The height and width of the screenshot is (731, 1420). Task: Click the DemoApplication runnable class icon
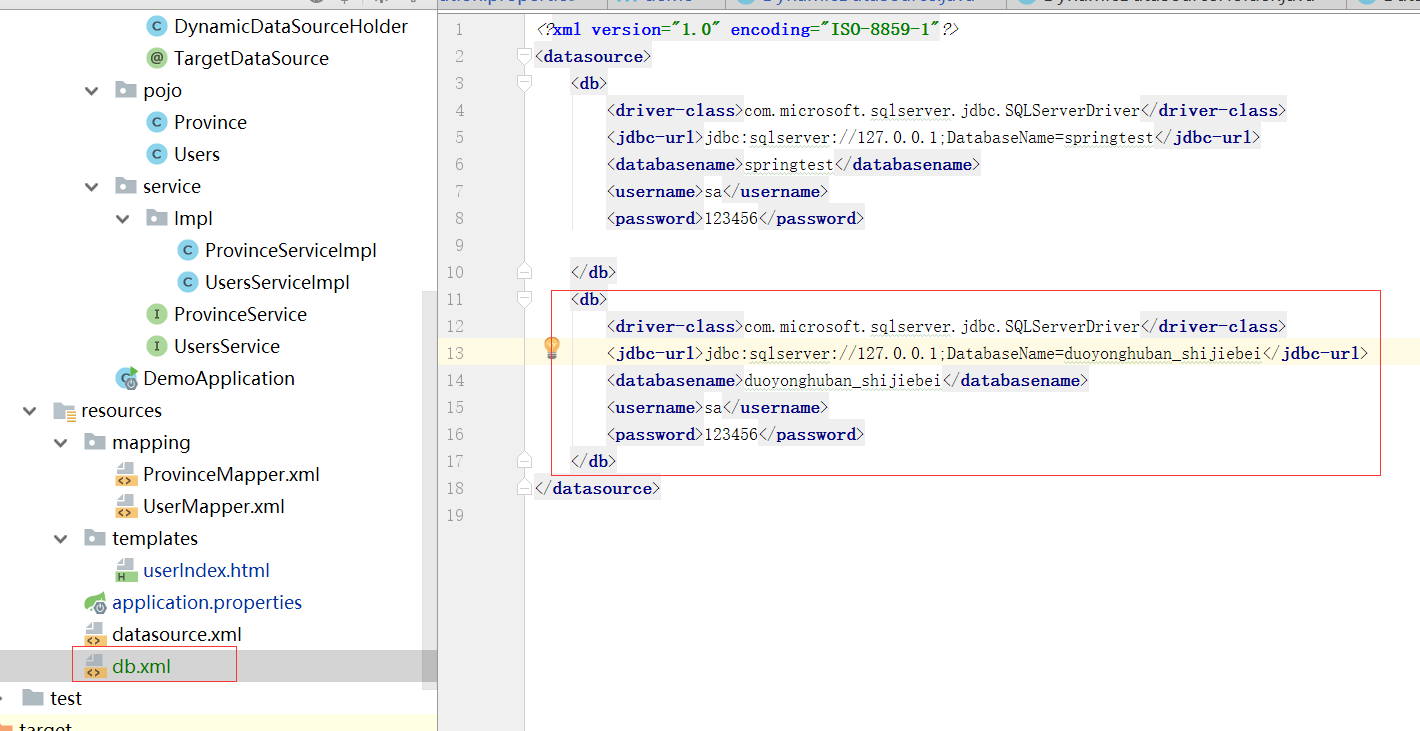[126, 378]
